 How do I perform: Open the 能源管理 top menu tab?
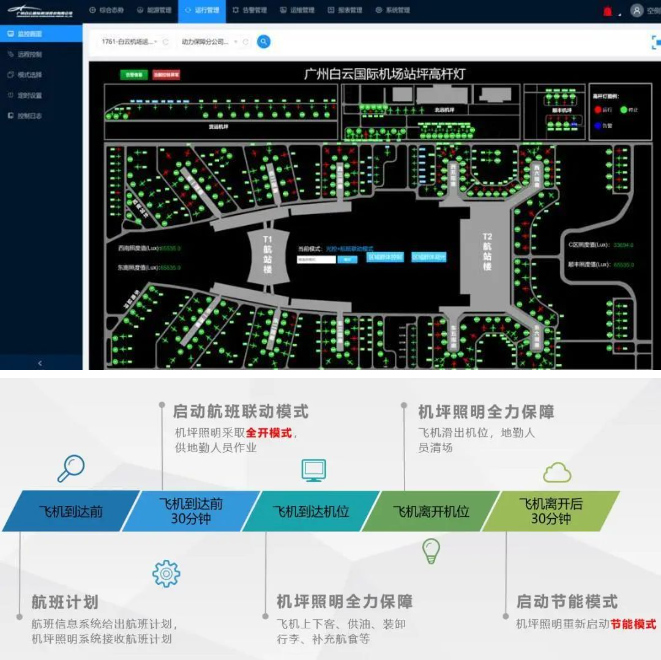(x=154, y=10)
